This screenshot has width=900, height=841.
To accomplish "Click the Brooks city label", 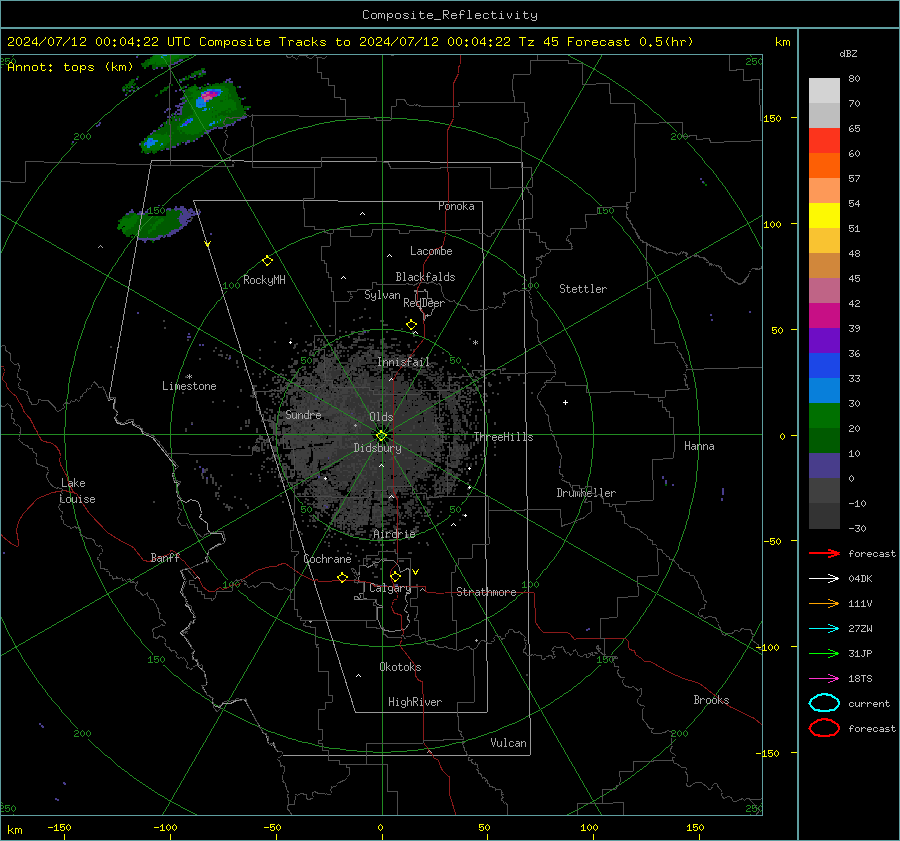I will point(711,700).
